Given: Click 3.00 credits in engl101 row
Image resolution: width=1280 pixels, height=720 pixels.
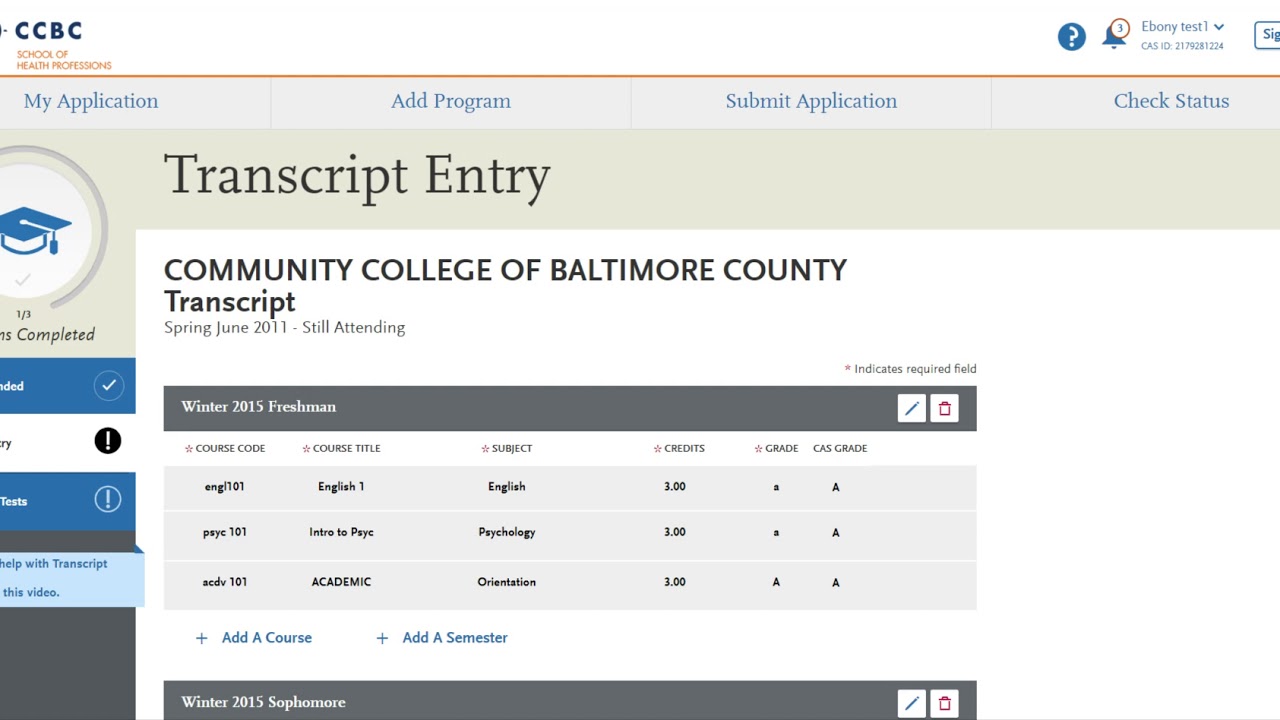Looking at the screenshot, I should 675,487.
